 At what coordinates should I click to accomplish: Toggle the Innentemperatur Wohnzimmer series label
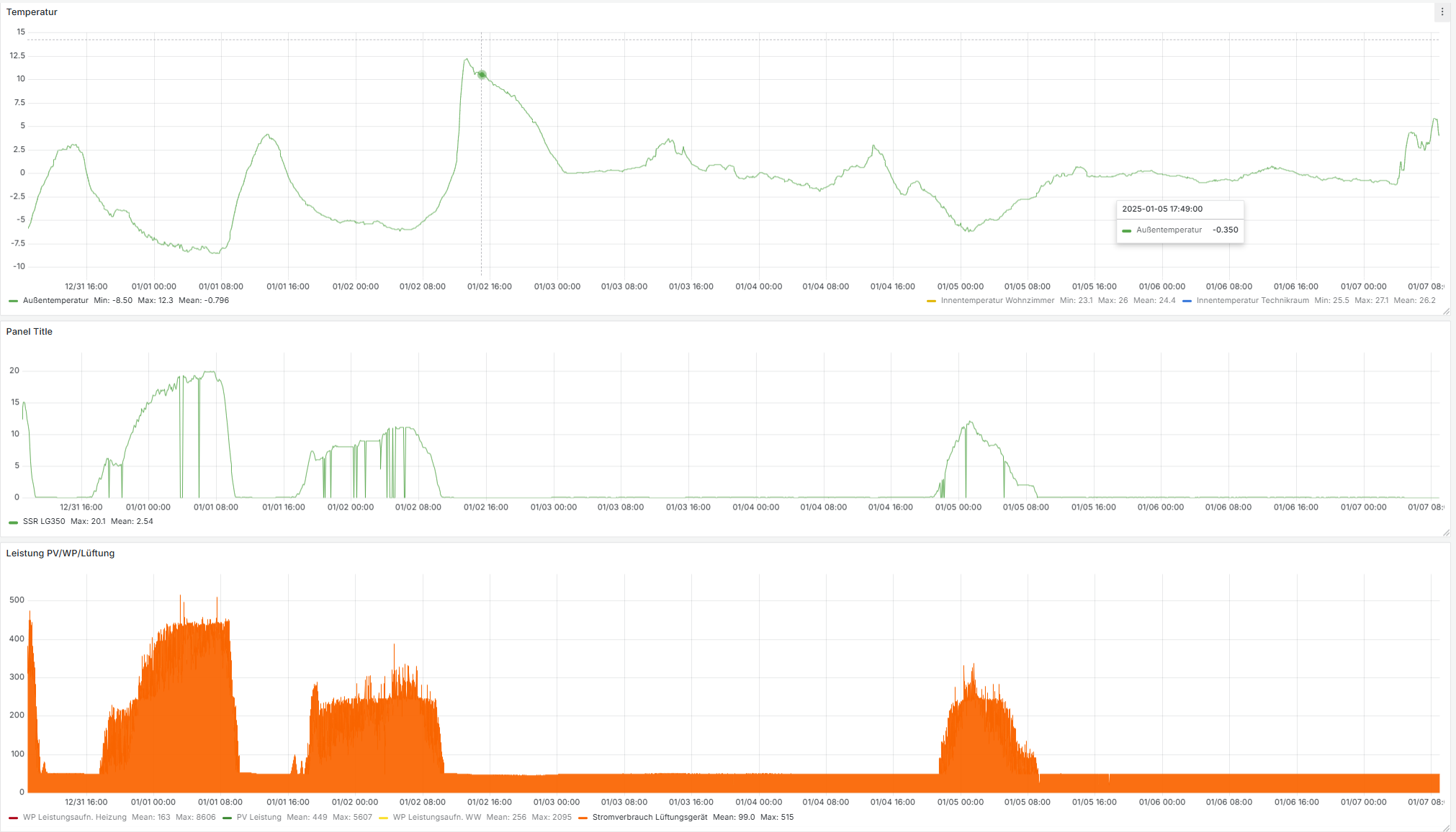(997, 301)
